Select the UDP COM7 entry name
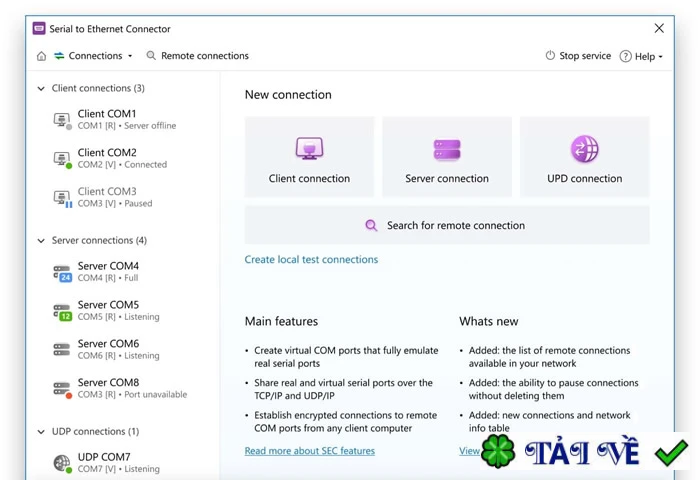This screenshot has height=480, width=700. [104, 457]
